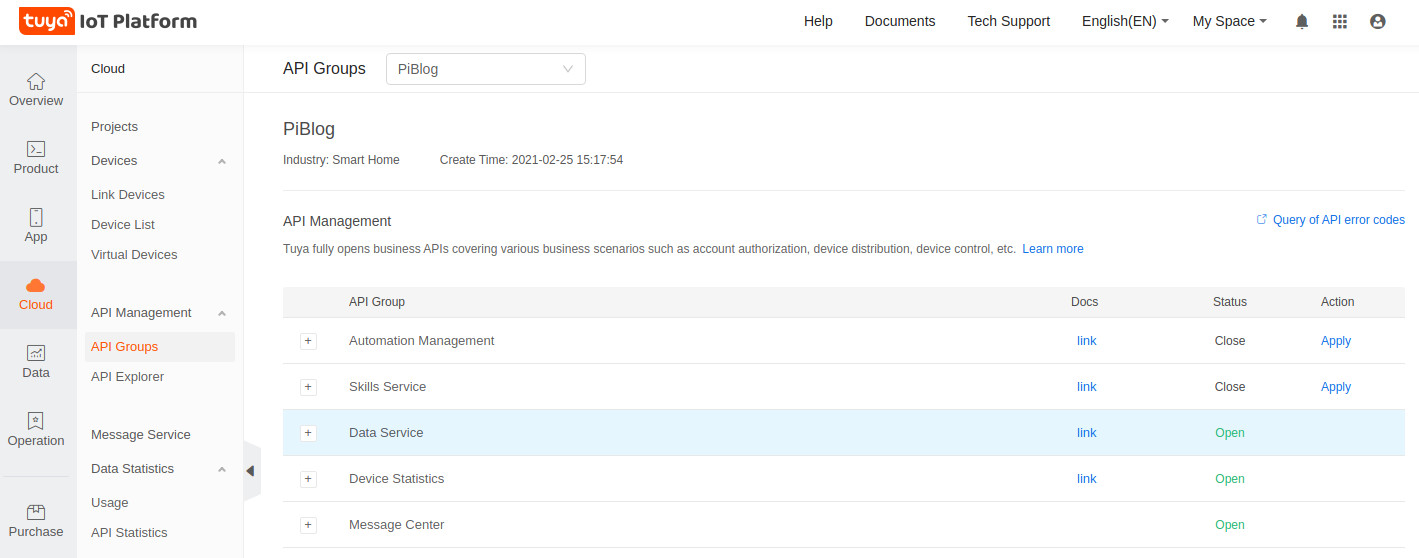Collapse the Devices menu group
Viewport: 1419px width, 558px height.
click(222, 161)
